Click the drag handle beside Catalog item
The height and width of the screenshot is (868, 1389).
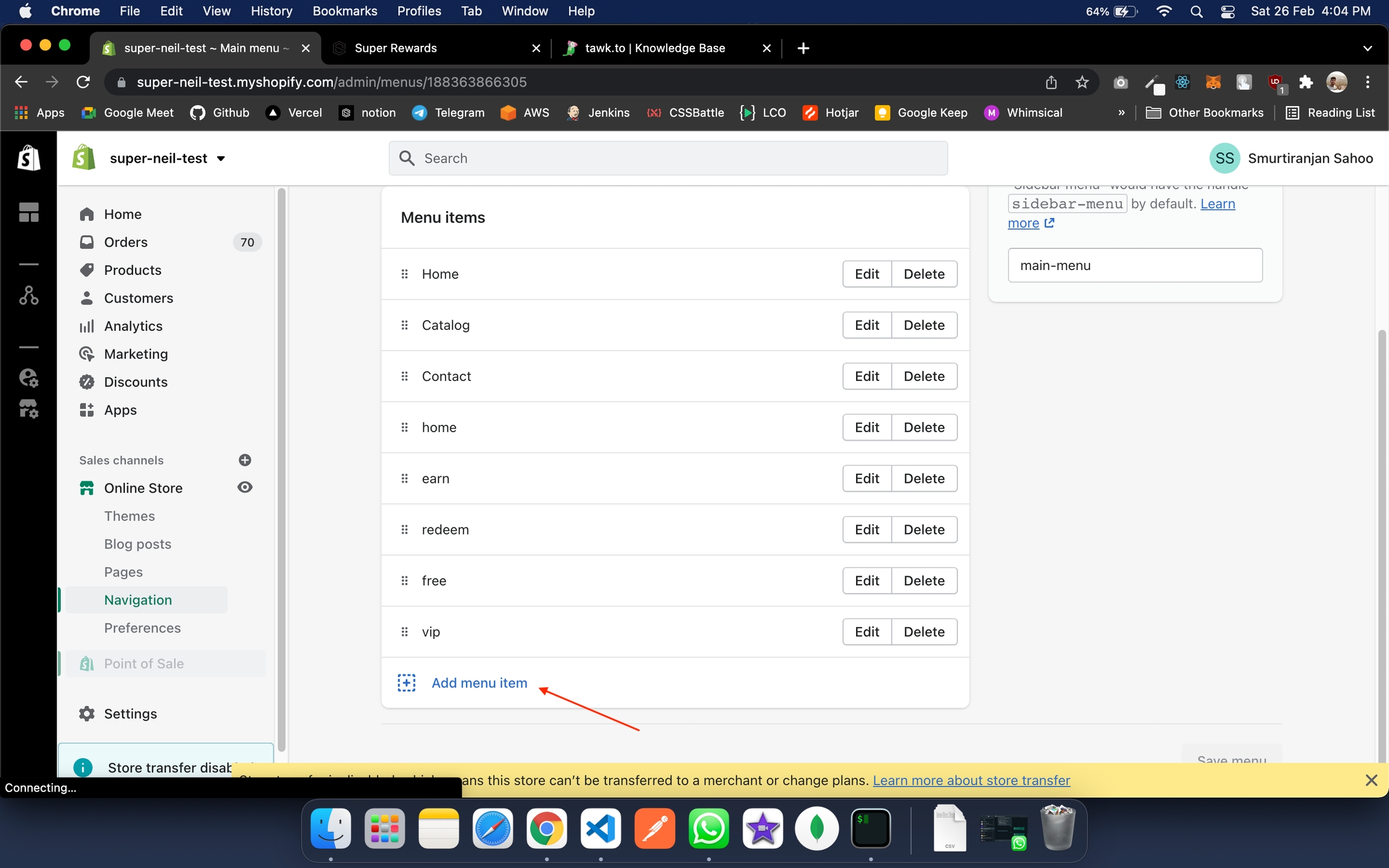[405, 325]
